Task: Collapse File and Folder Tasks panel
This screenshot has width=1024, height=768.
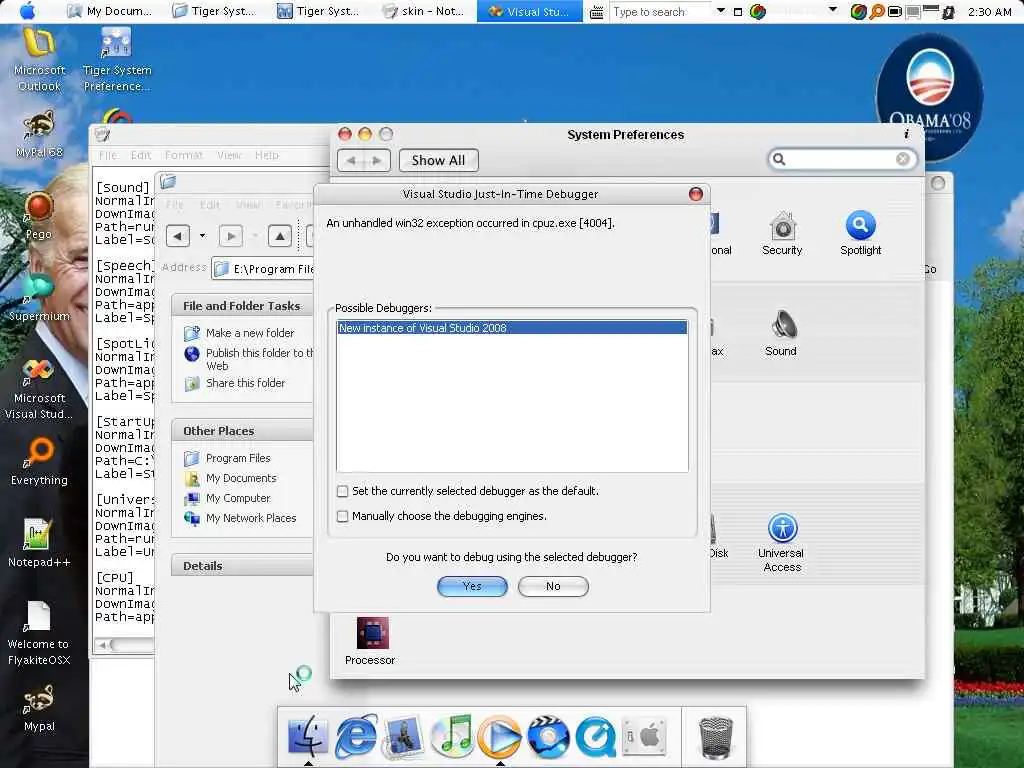Action: [x=242, y=306]
